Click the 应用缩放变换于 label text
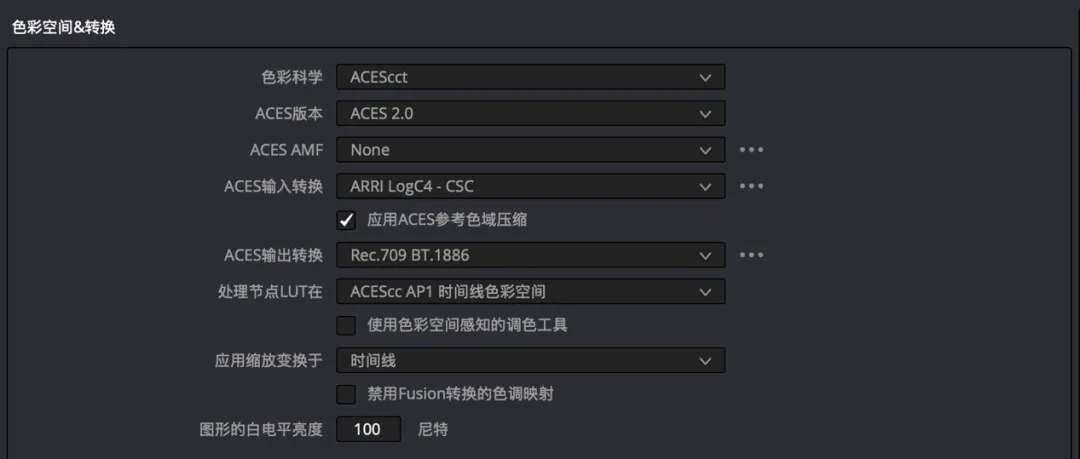Viewport: 1080px width, 459px height. coord(269,360)
